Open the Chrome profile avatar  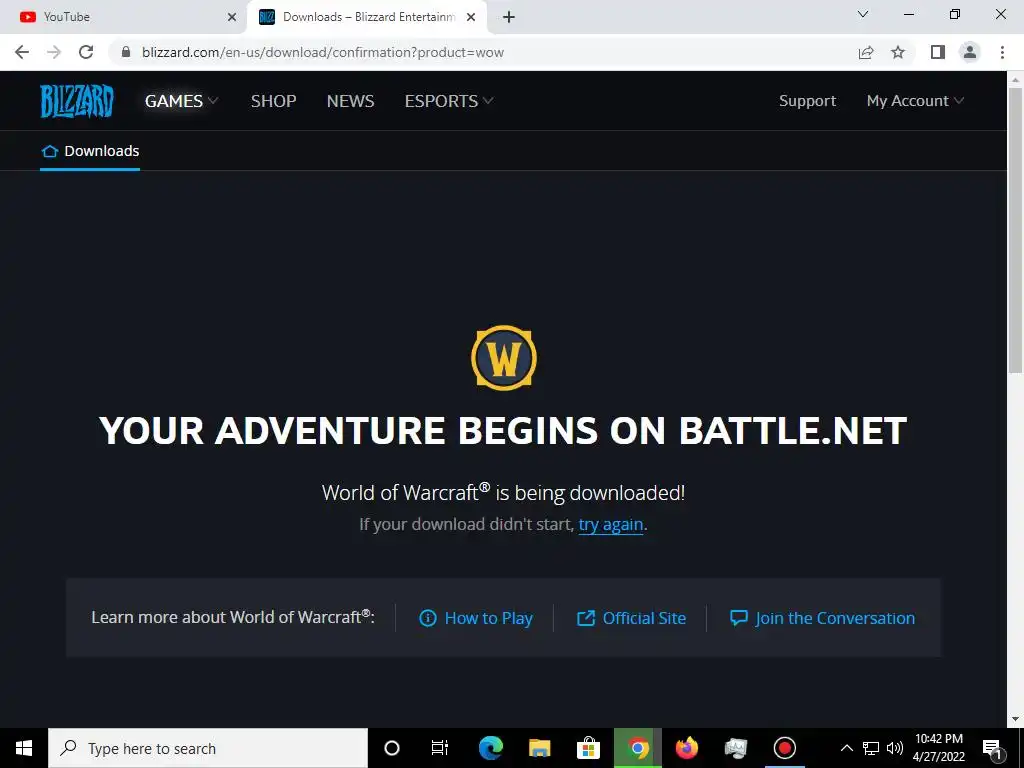(970, 52)
